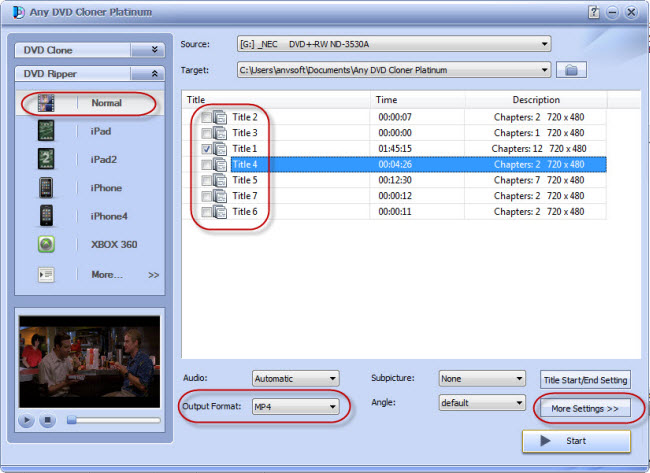Screen dimensions: 650x473
Task: Open Title Start/End Setting
Action: click(x=585, y=380)
